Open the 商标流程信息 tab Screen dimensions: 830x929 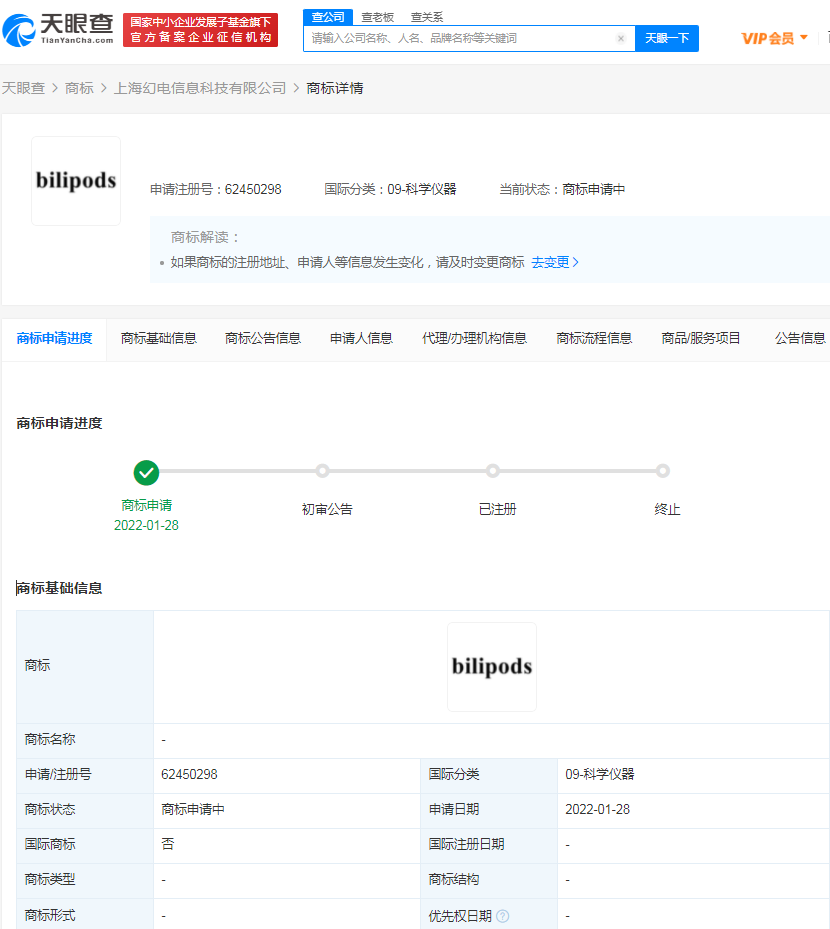click(x=594, y=338)
